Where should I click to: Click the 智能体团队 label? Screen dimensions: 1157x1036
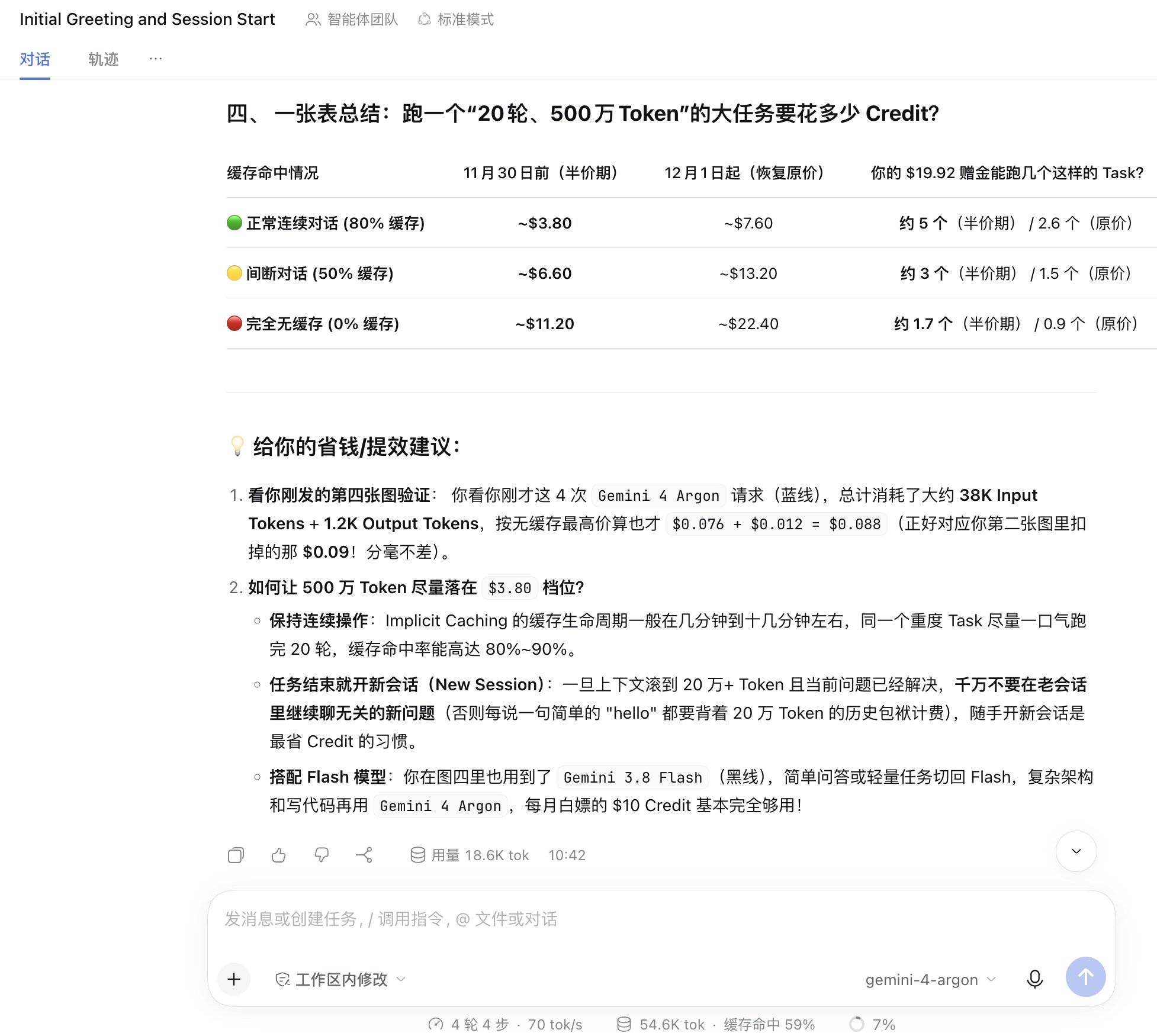point(362,20)
